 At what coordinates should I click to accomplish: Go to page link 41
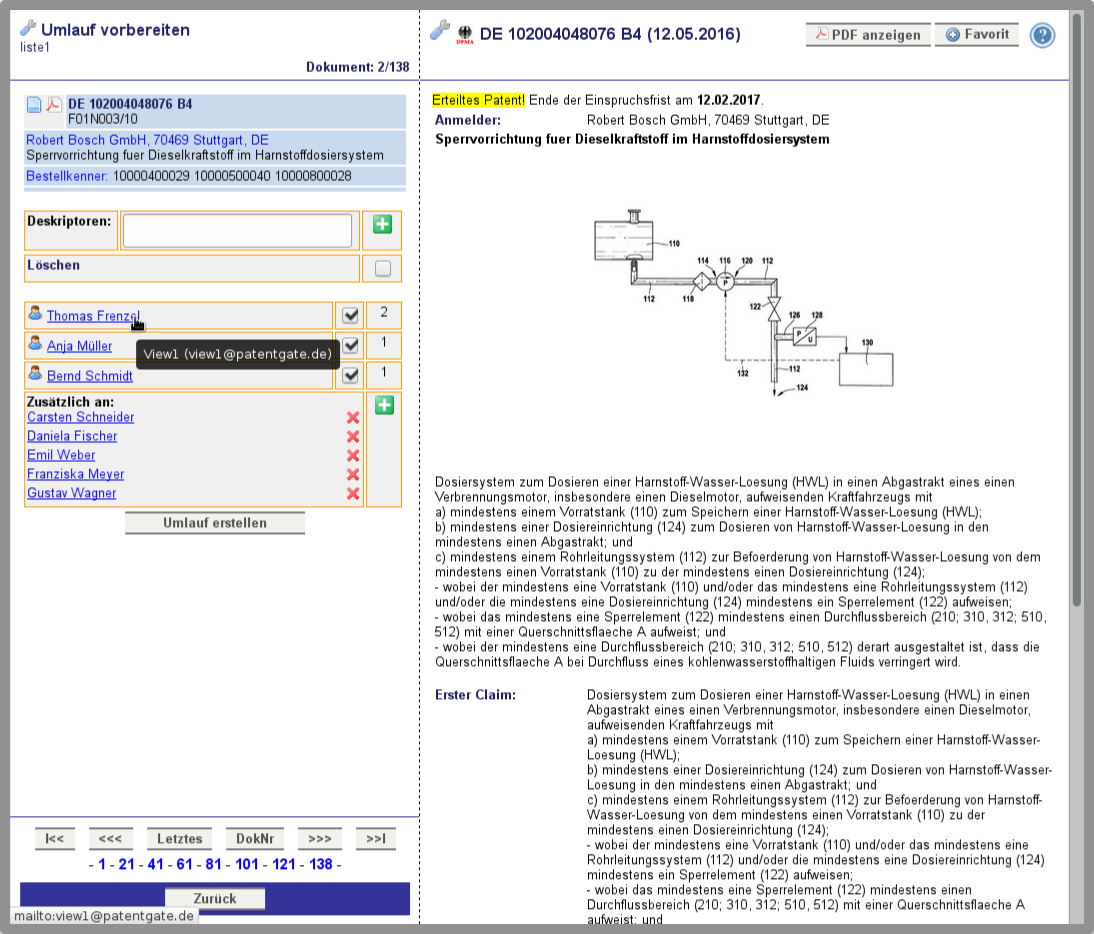[x=156, y=864]
